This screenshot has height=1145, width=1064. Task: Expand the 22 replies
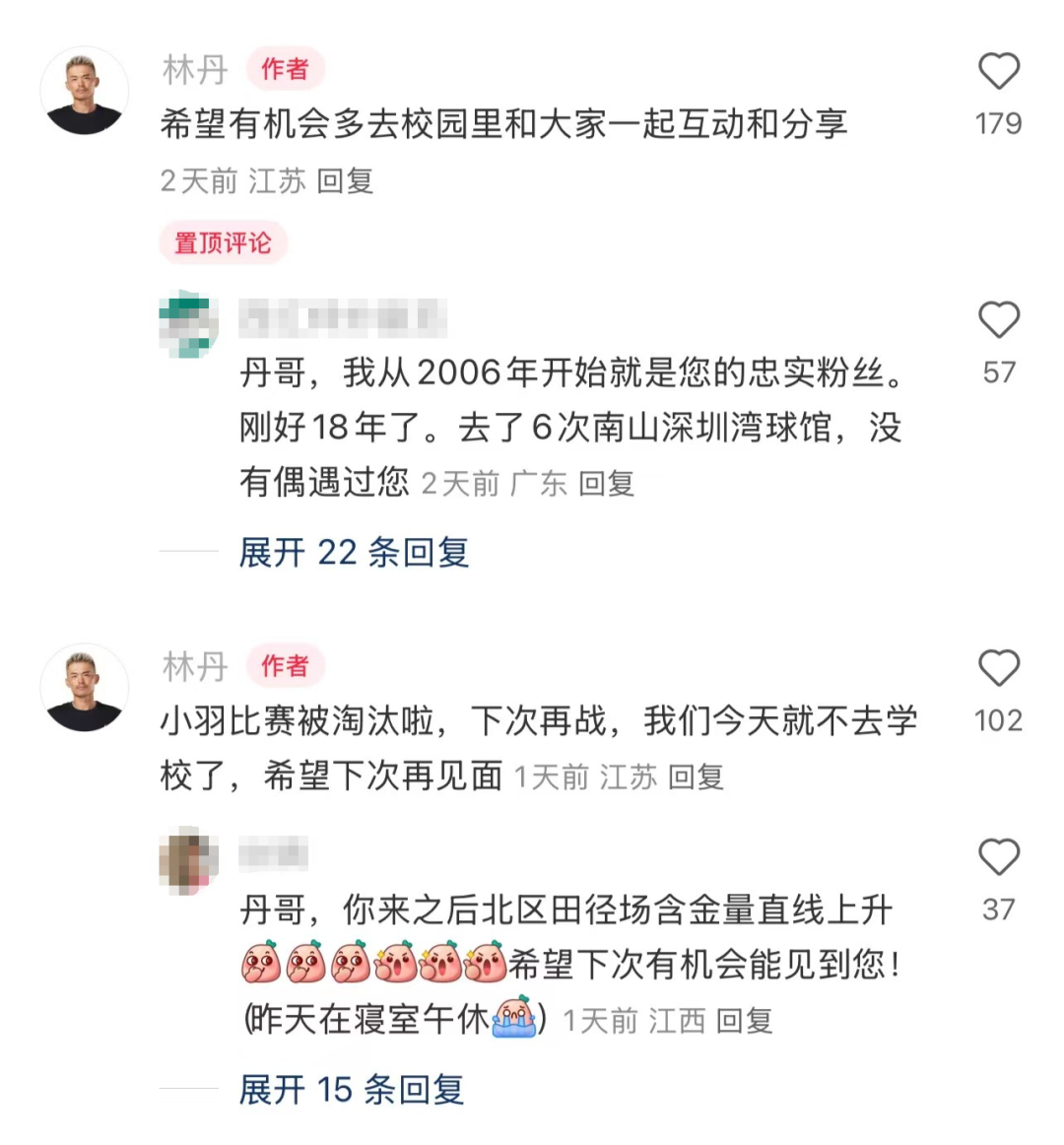tap(354, 552)
